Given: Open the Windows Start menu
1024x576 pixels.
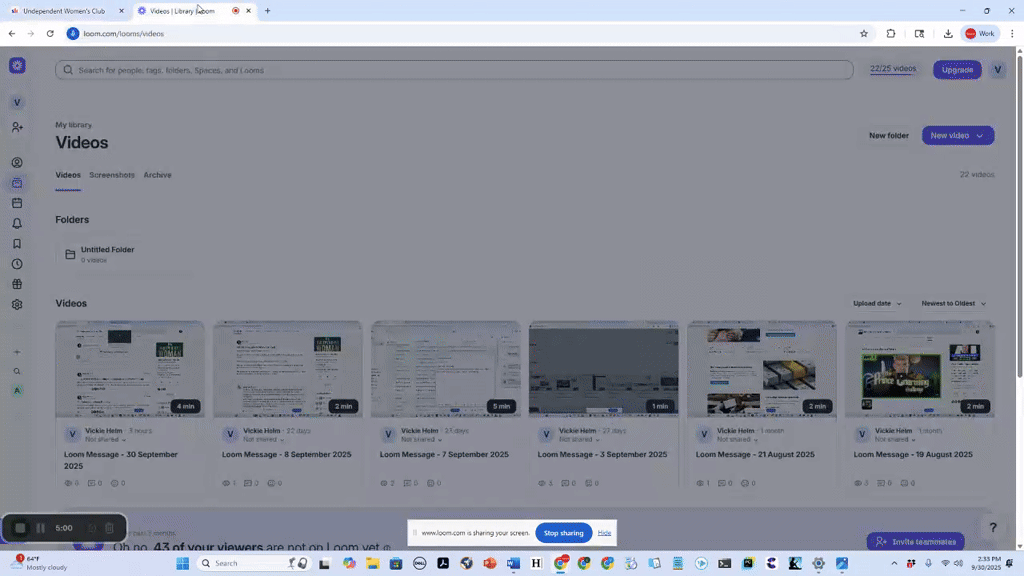Looking at the screenshot, I should point(182,563).
